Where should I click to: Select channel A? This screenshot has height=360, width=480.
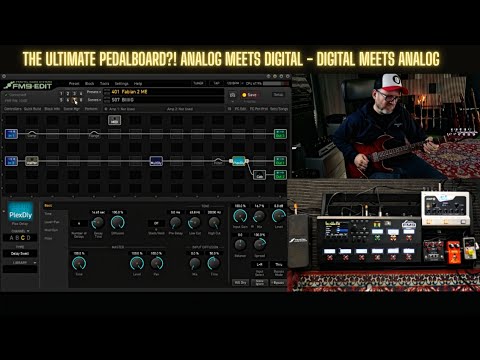pos(11,238)
